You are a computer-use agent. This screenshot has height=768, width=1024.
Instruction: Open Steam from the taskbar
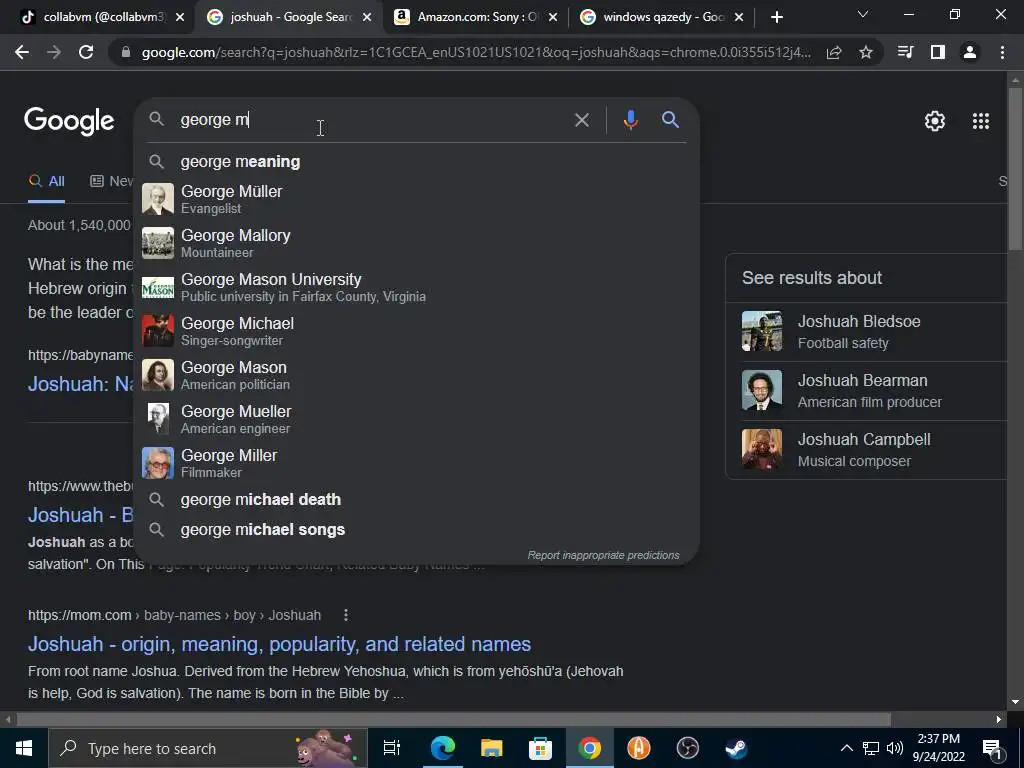737,748
